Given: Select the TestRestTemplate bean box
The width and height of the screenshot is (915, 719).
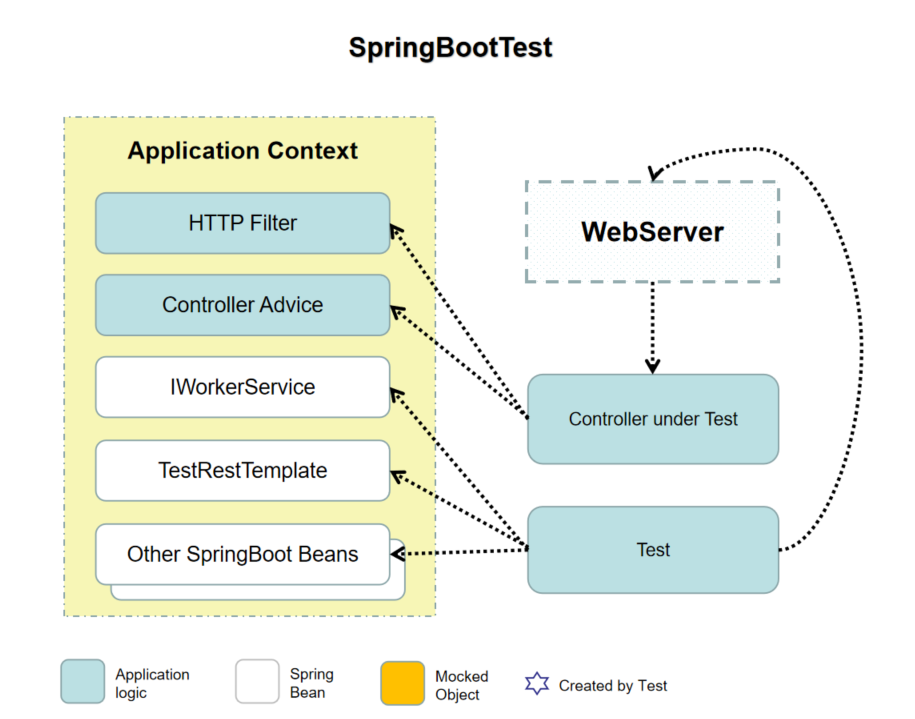Looking at the screenshot, I should [x=243, y=470].
